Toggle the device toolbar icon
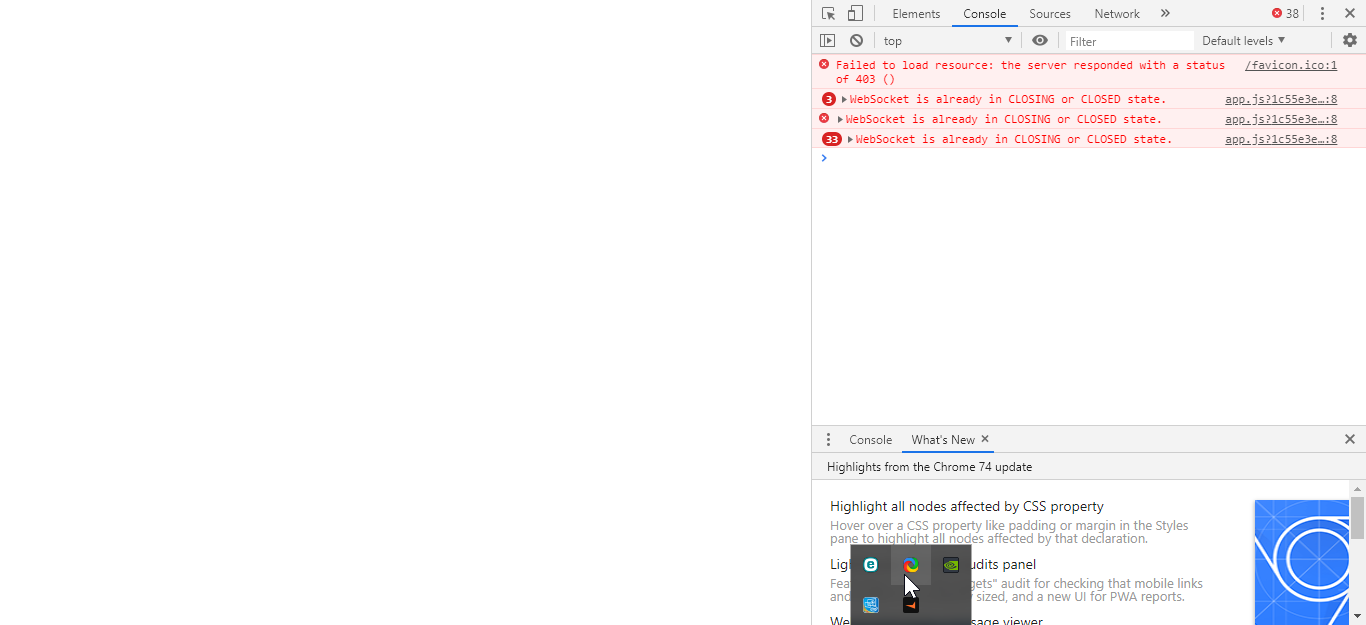This screenshot has width=1366, height=625. [855, 13]
